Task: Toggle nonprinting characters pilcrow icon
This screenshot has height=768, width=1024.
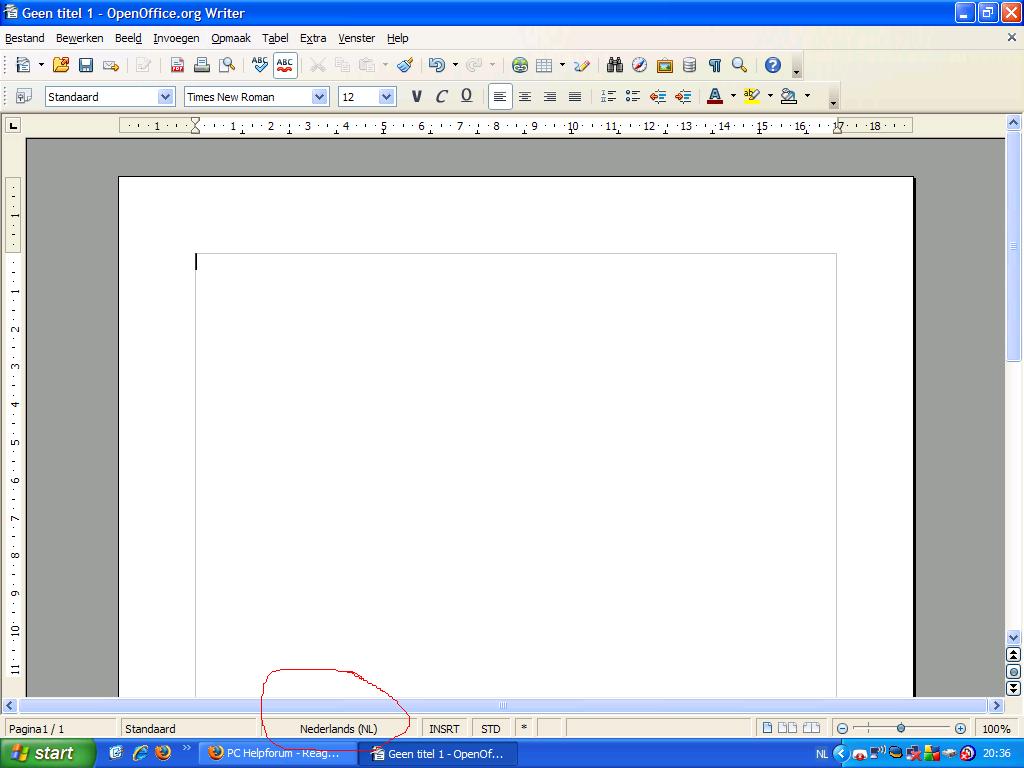Action: [714, 65]
